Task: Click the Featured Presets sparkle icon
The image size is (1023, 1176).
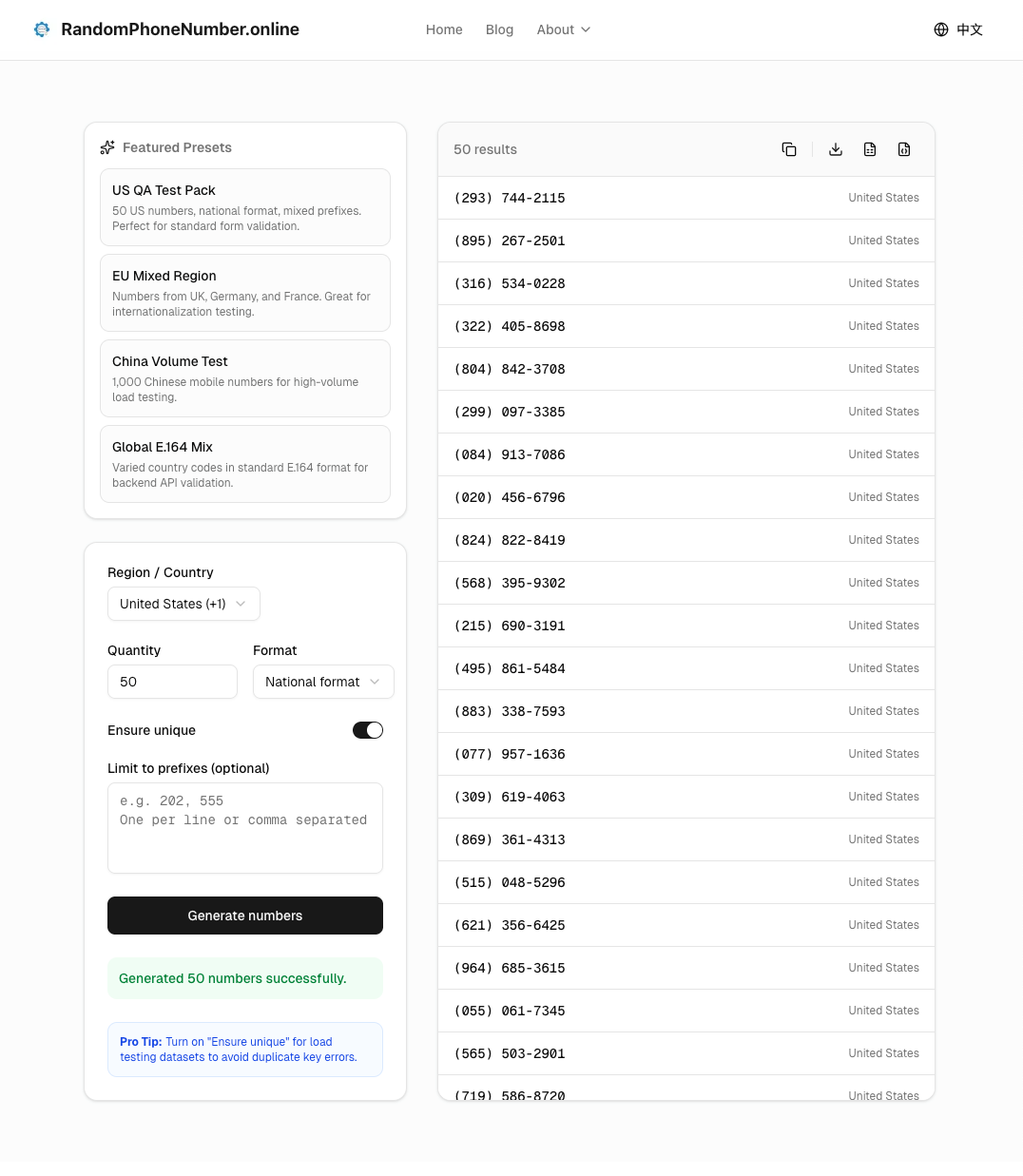Action: pyautogui.click(x=107, y=147)
